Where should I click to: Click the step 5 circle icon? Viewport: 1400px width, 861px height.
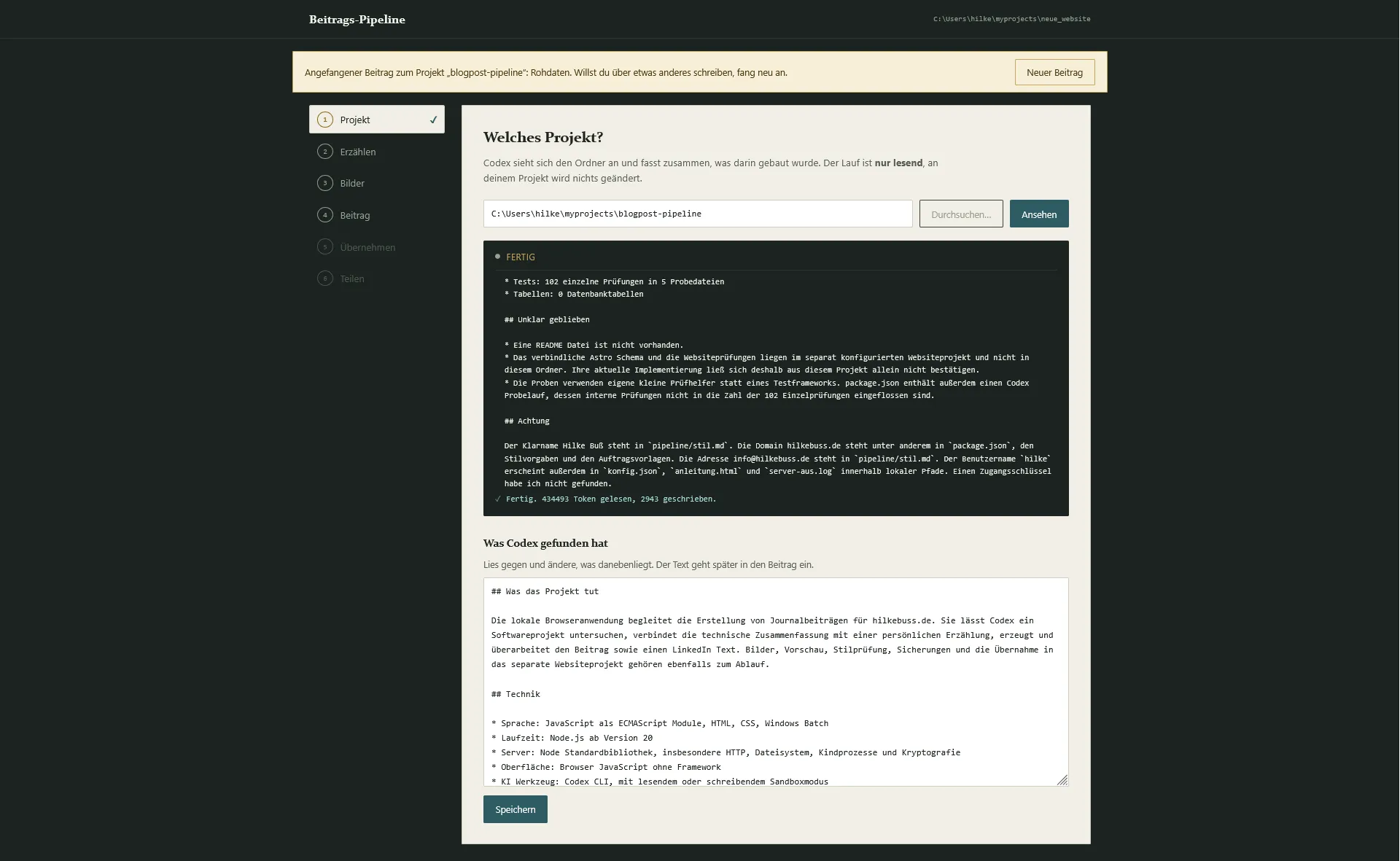click(x=325, y=247)
